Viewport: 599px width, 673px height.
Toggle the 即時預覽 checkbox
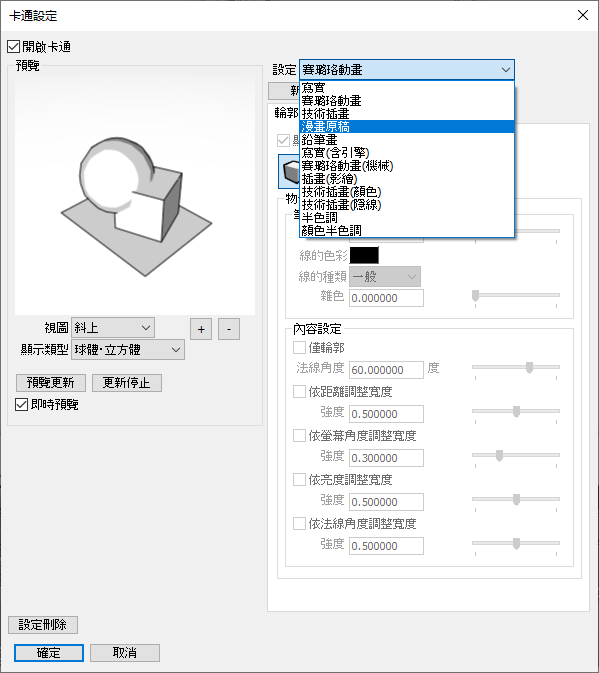[21, 404]
